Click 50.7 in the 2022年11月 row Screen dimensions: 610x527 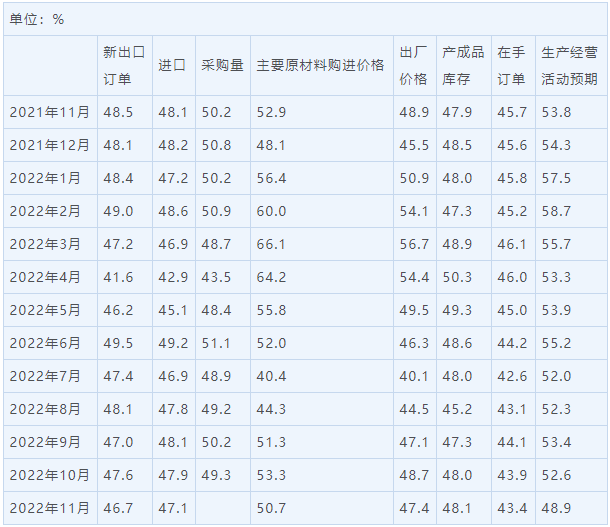(x=271, y=509)
